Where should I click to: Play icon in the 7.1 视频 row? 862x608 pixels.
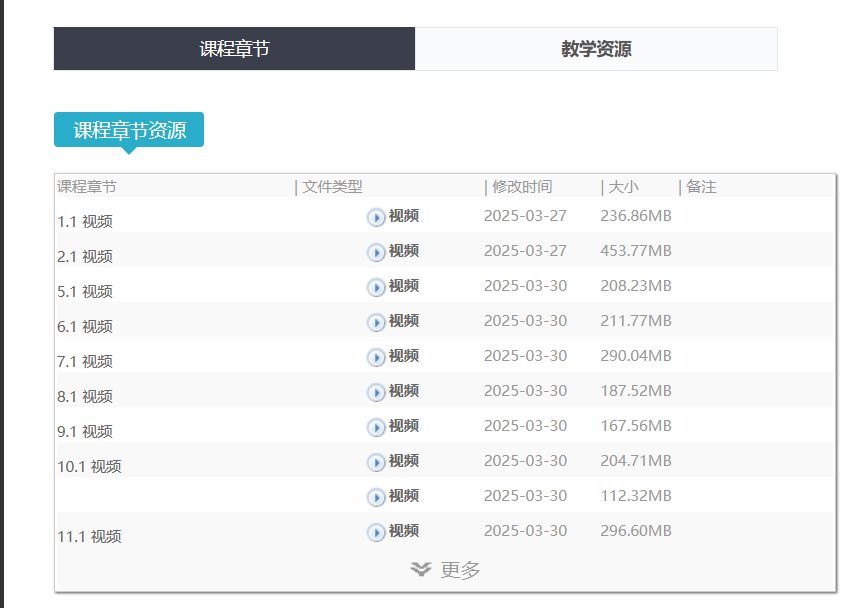tap(376, 358)
